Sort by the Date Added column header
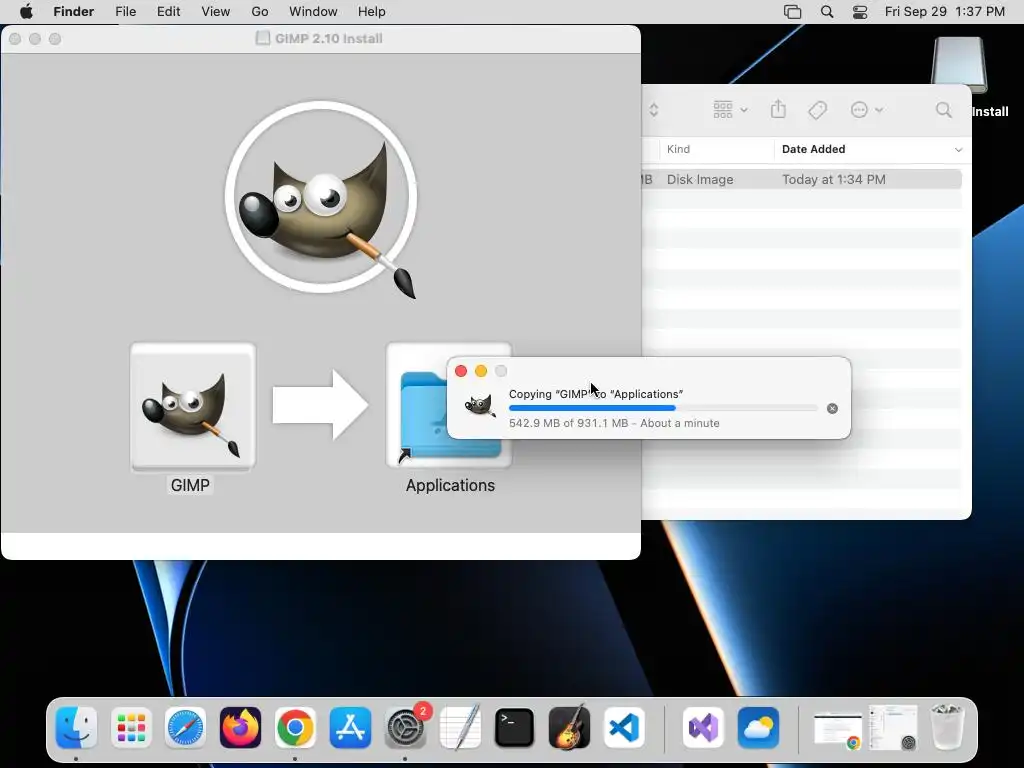 pos(813,149)
